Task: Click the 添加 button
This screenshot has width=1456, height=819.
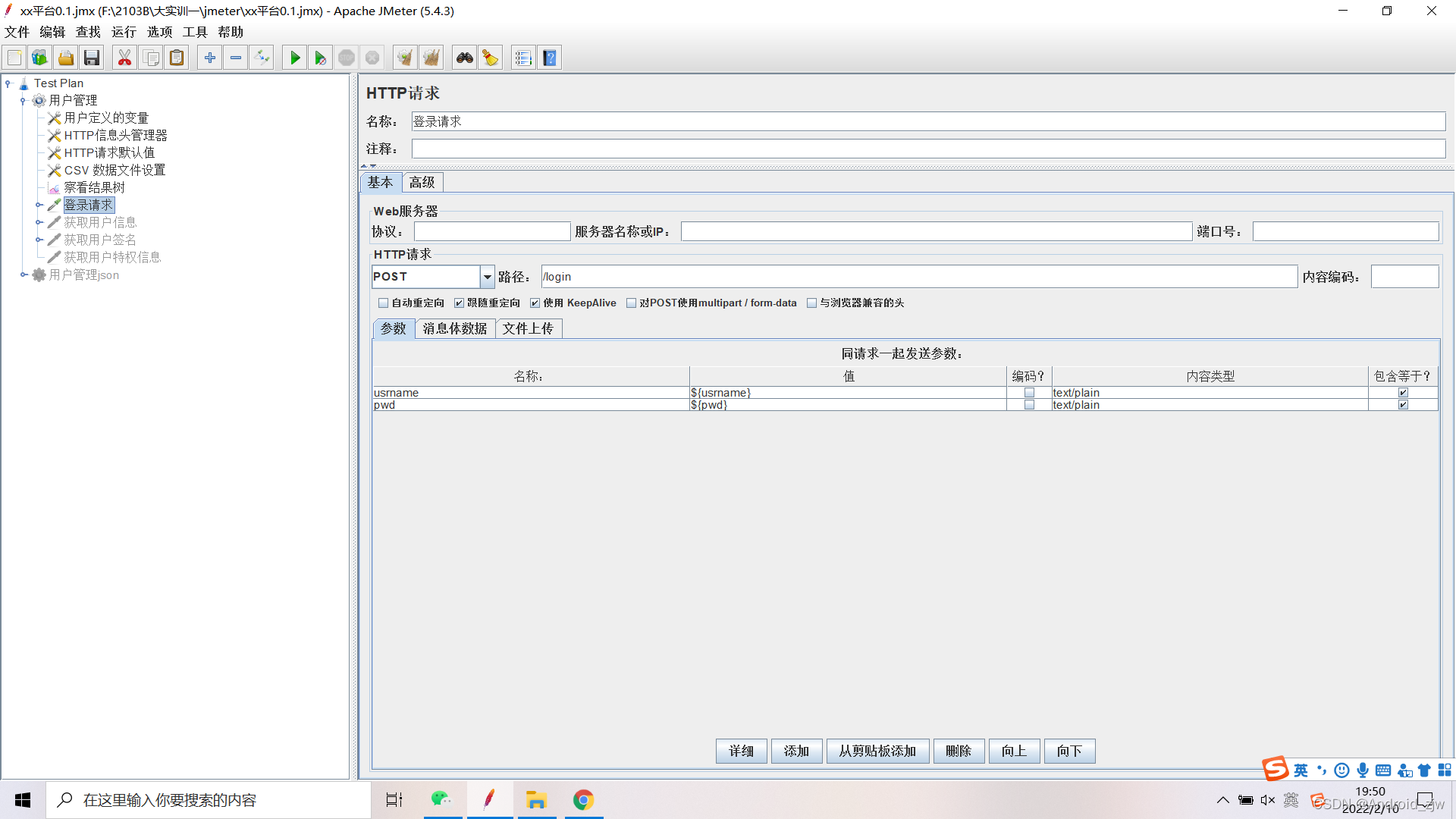Action: point(796,751)
